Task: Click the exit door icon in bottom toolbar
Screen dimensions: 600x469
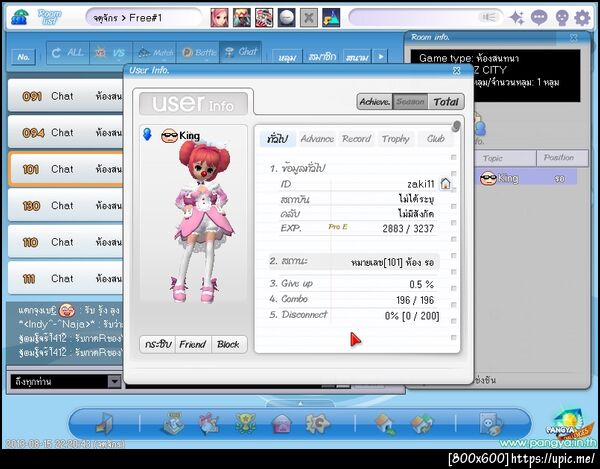Action: (x=104, y=423)
